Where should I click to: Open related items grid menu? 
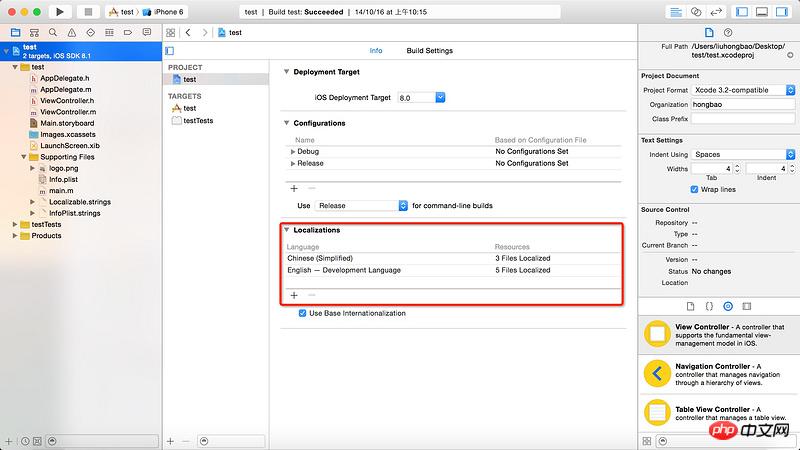170,33
